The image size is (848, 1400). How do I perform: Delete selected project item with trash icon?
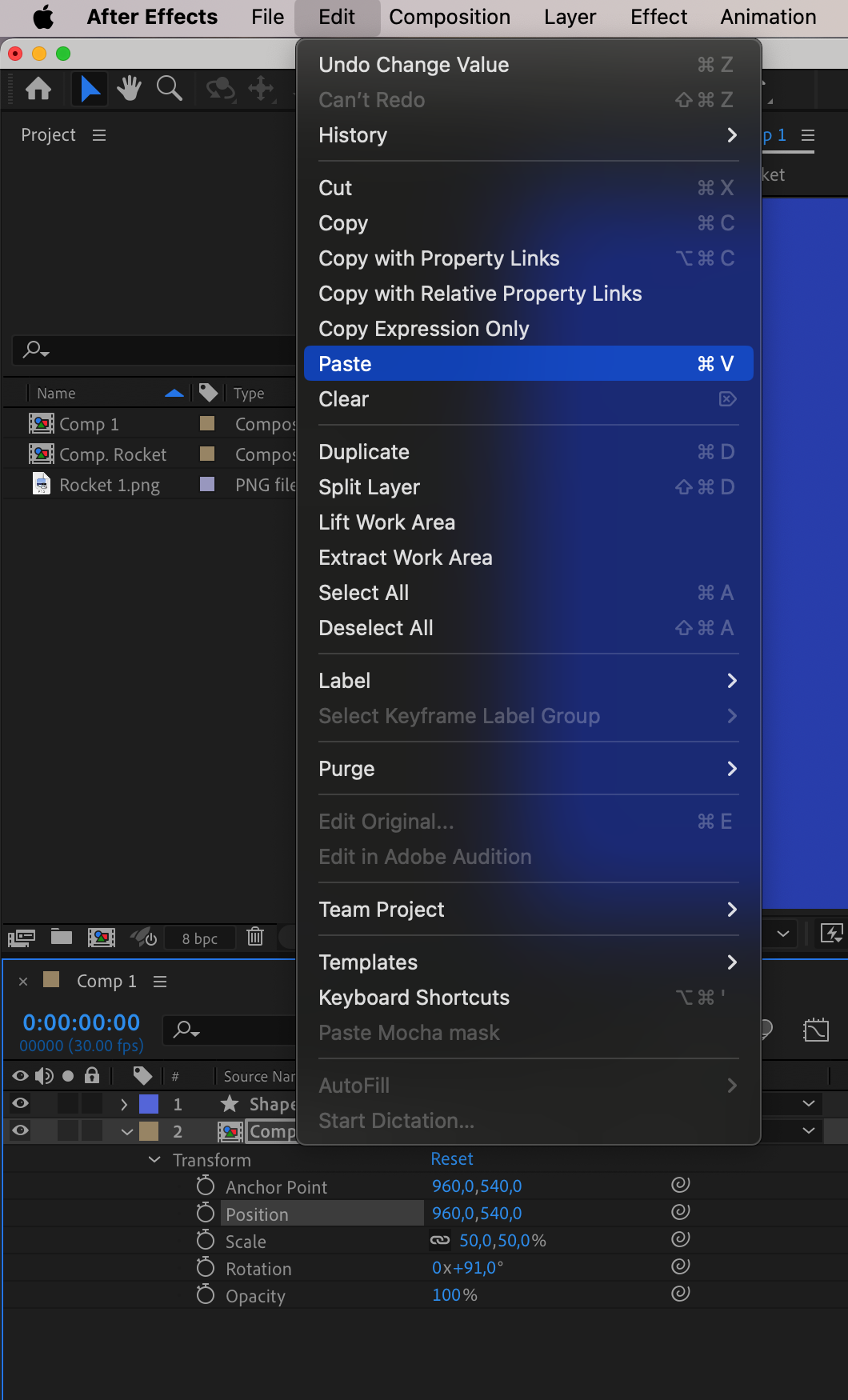255,936
